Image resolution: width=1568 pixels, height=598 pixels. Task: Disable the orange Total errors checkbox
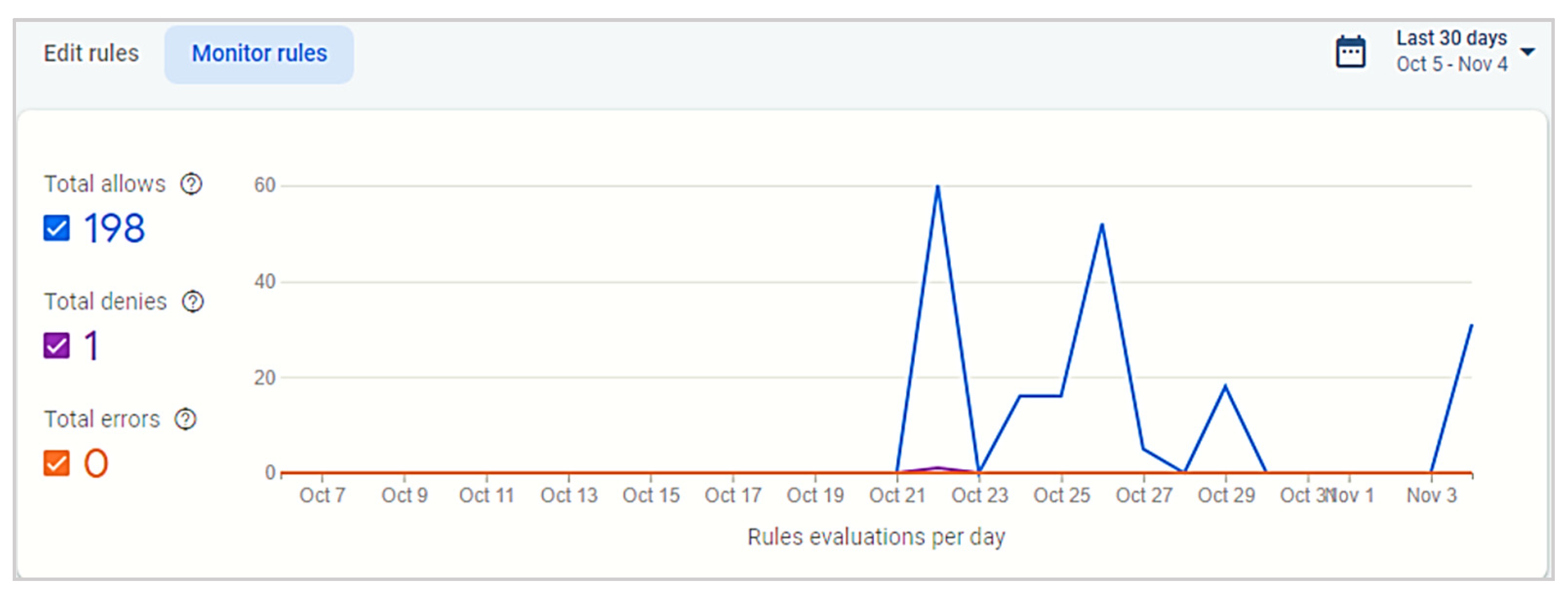coord(57,463)
